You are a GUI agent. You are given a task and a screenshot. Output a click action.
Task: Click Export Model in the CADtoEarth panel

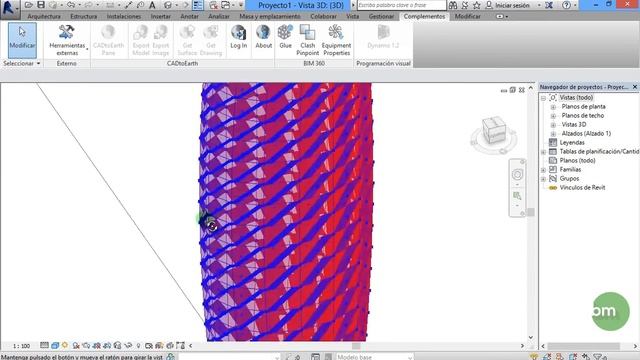[x=141, y=40]
